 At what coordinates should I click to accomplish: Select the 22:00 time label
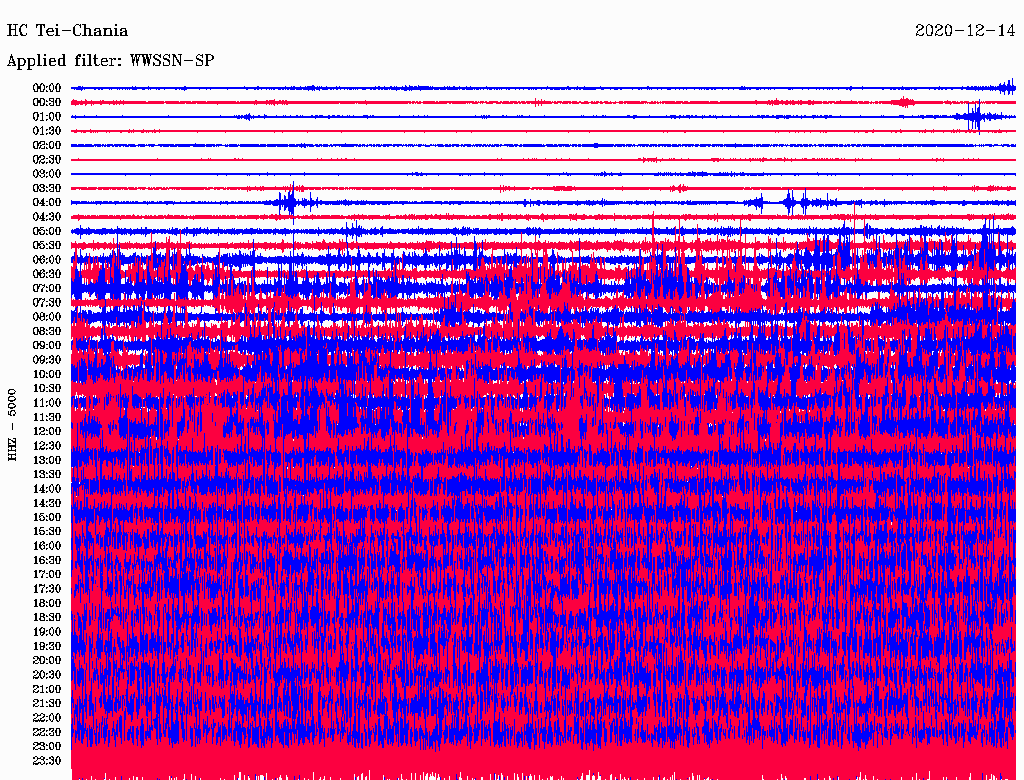click(47, 718)
